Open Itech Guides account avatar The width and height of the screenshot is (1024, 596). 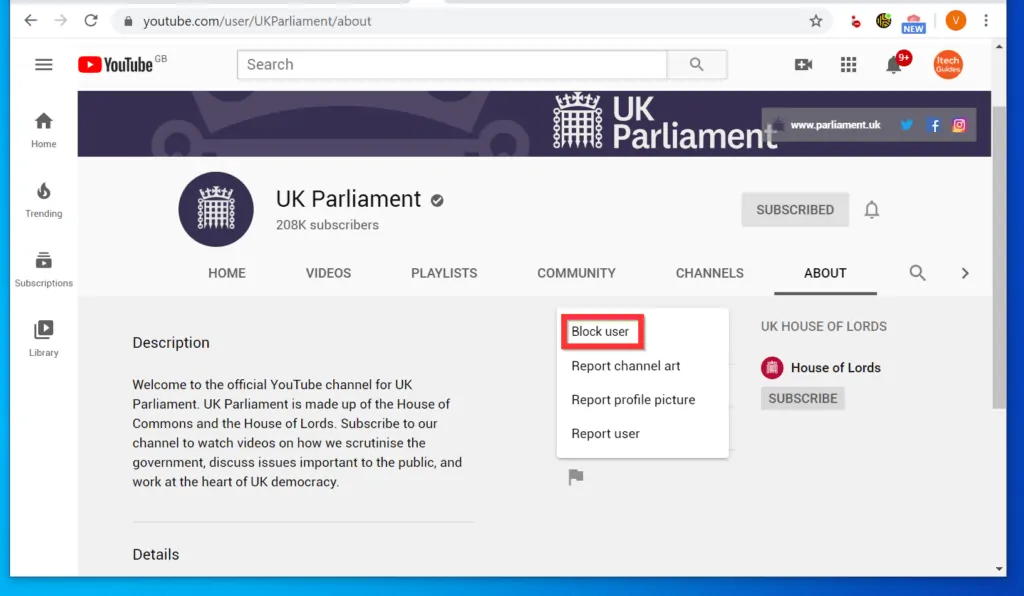948,64
